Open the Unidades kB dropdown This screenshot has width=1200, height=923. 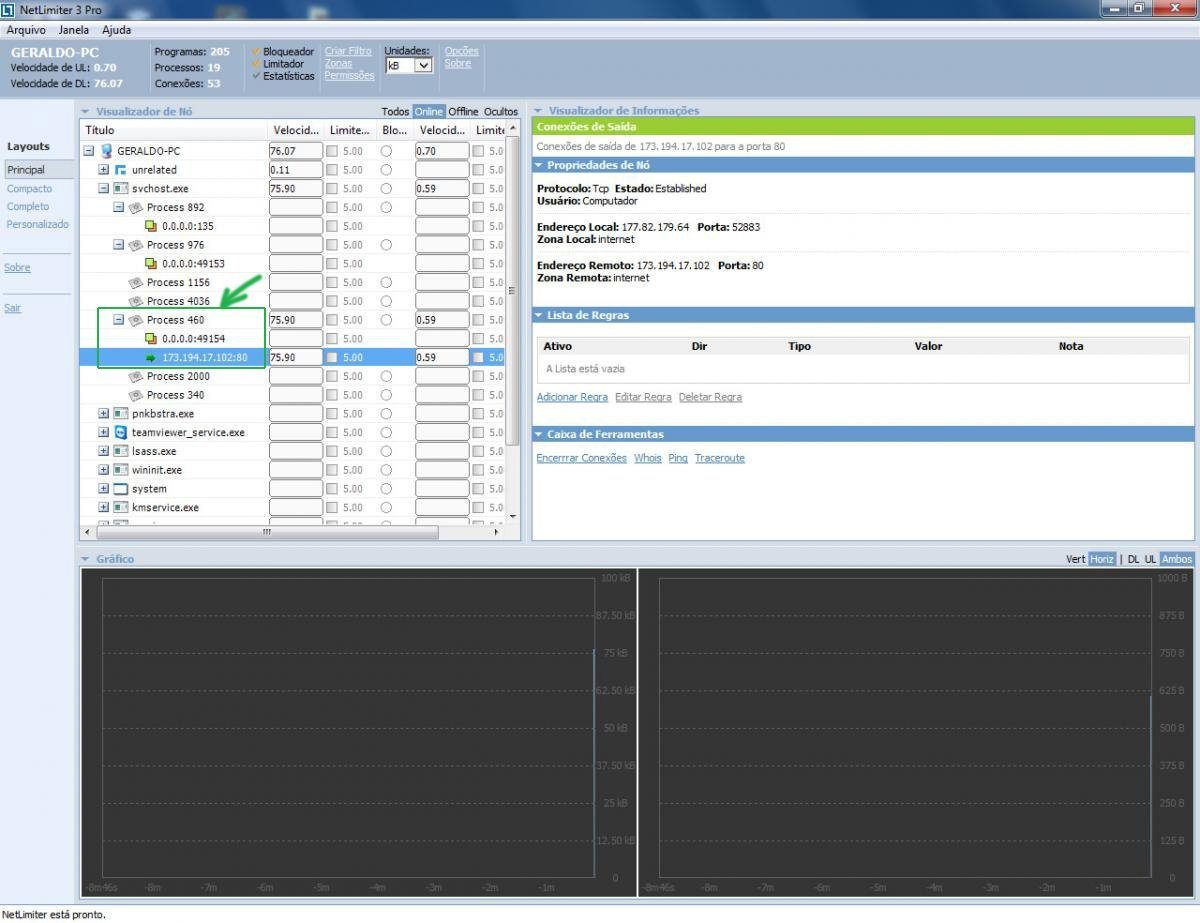[x=409, y=65]
